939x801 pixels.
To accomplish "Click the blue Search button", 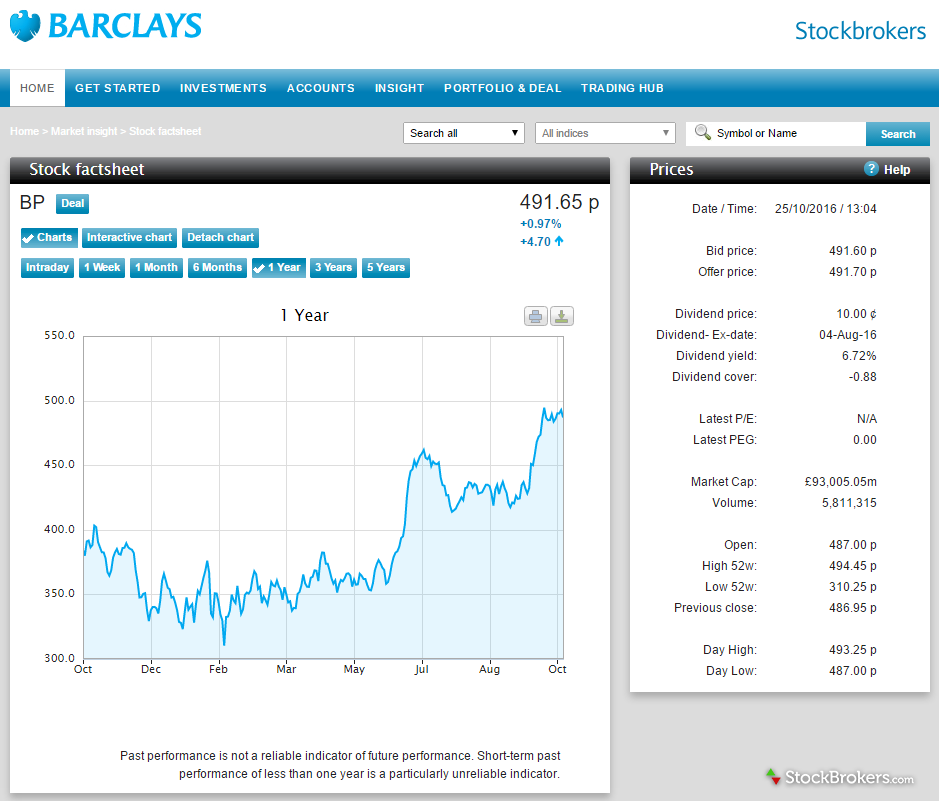I will 898,134.
